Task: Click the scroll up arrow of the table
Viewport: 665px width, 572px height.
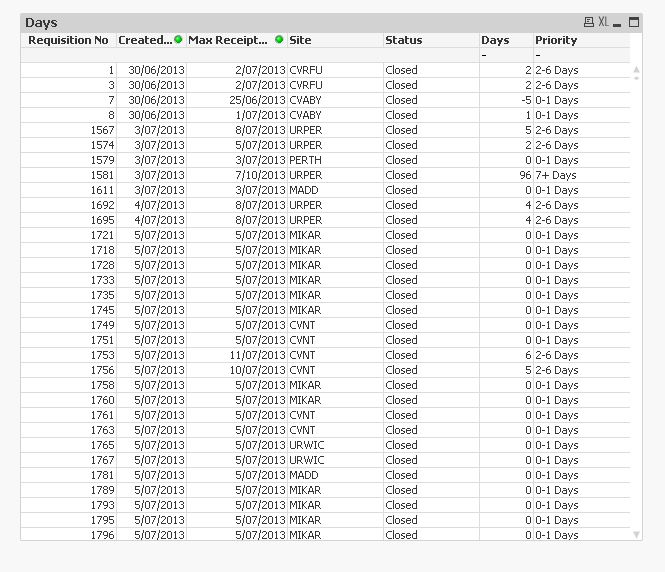Action: click(636, 70)
